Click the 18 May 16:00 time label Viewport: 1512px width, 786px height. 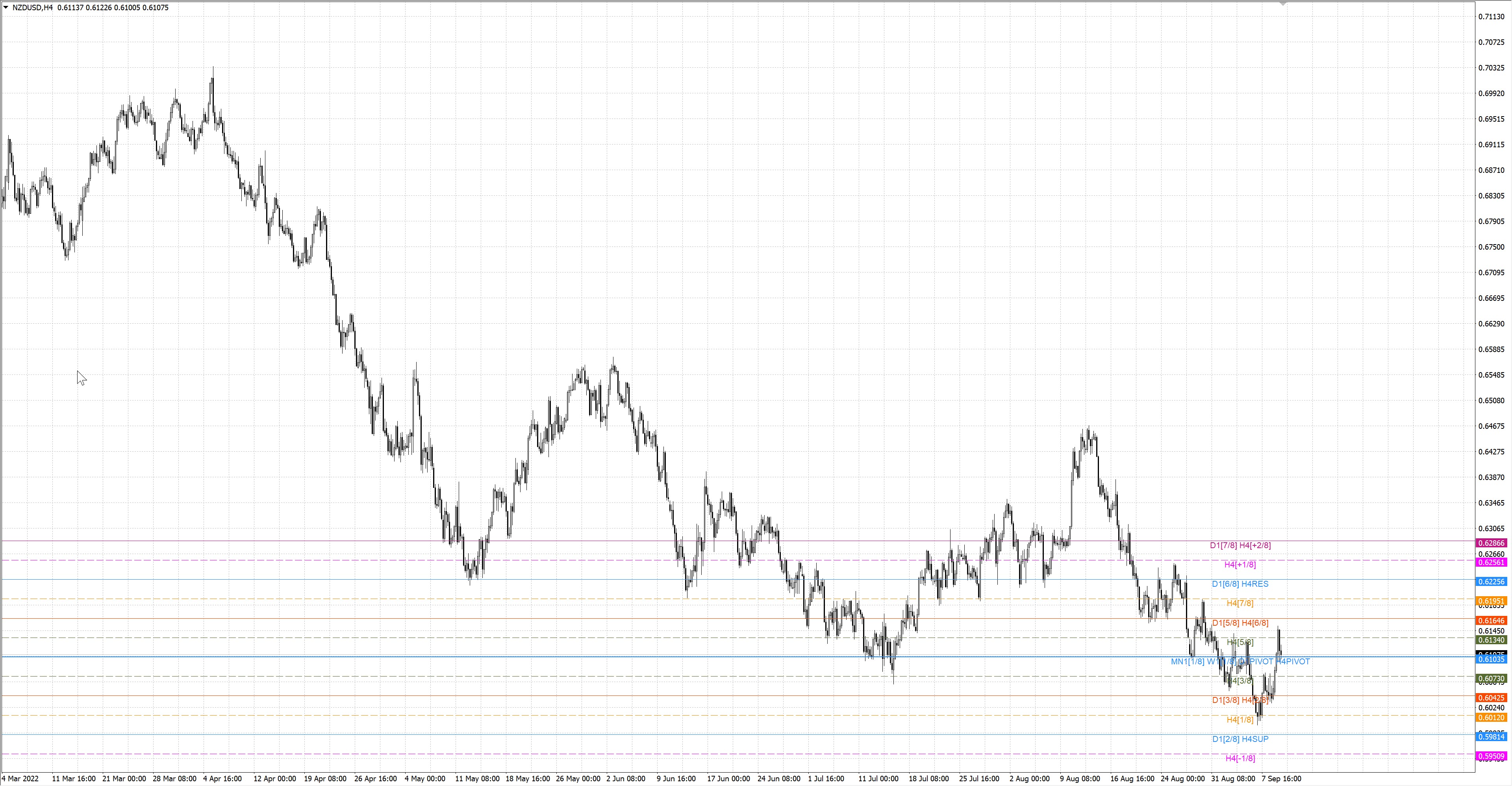pyautogui.click(x=528, y=779)
